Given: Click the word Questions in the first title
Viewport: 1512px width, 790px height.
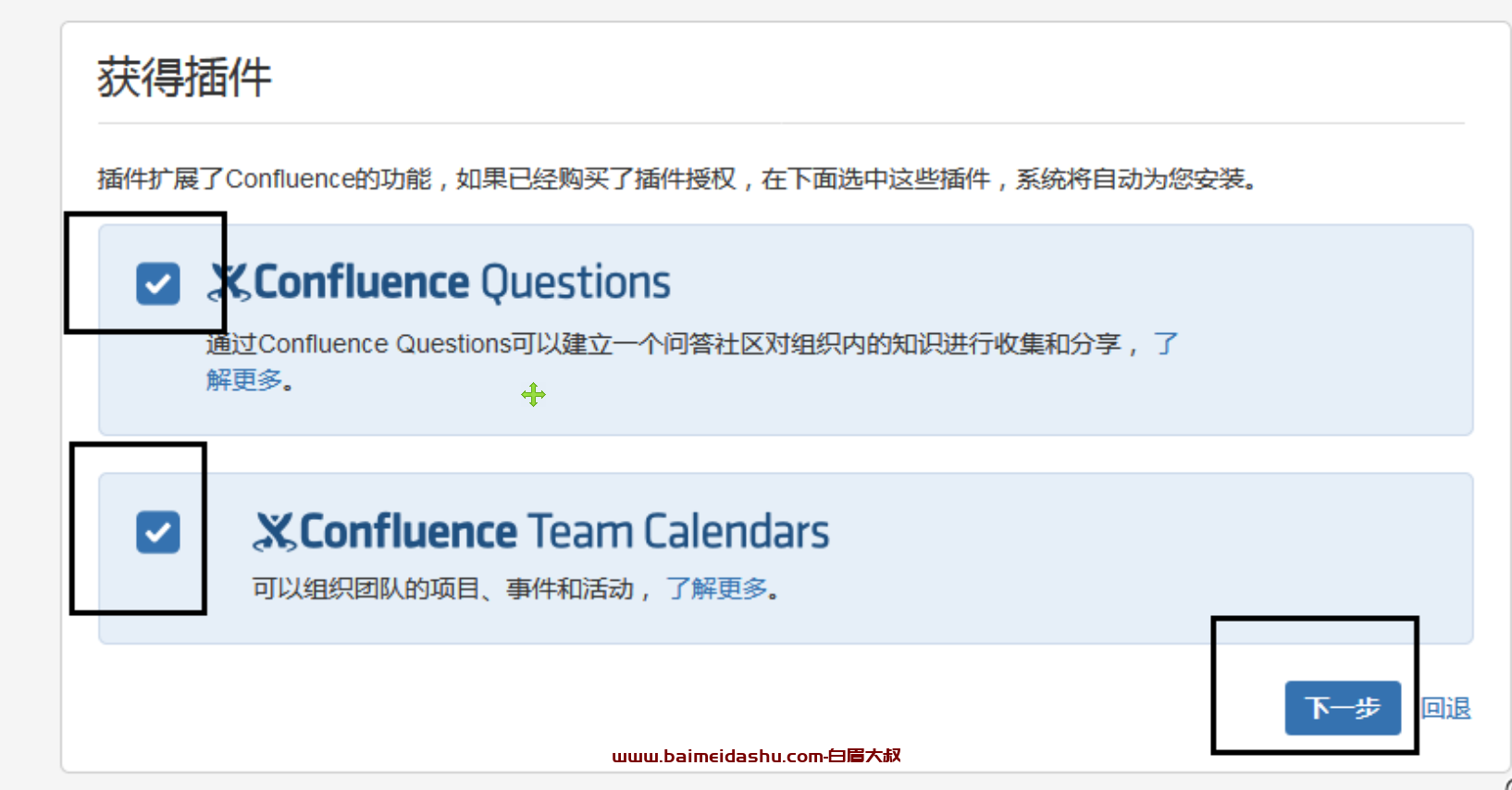Looking at the screenshot, I should click(x=576, y=283).
